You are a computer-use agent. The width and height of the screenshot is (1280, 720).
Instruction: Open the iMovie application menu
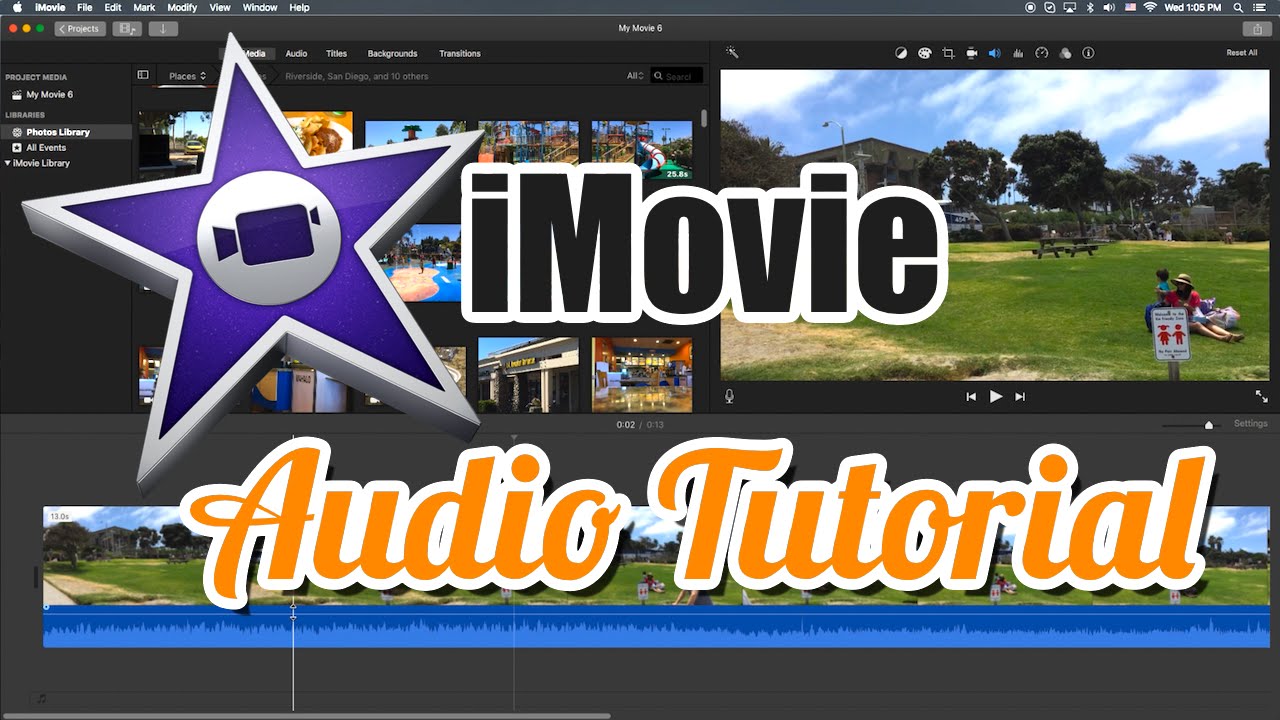49,7
